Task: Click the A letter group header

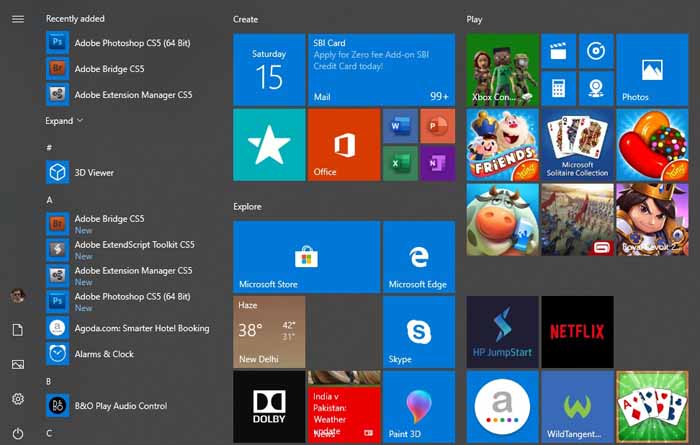Action: 49,200
